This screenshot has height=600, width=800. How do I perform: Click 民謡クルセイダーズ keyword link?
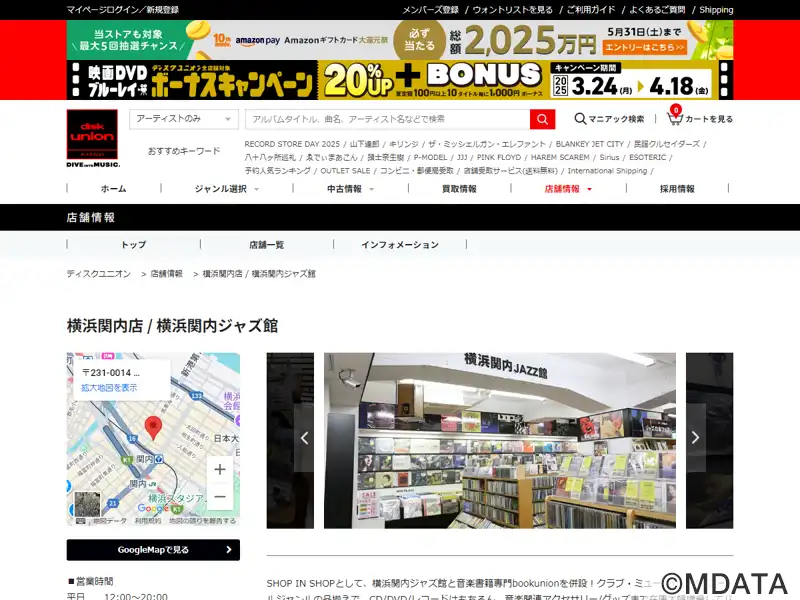tap(667, 144)
